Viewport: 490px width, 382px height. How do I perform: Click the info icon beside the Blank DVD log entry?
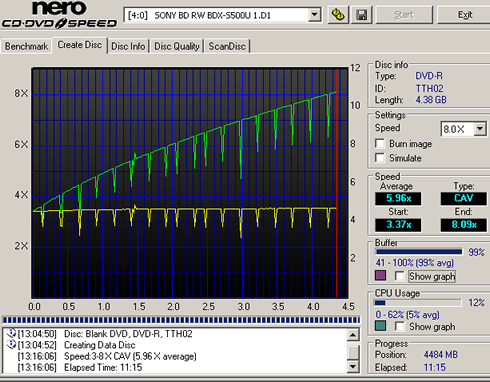click(x=11, y=333)
